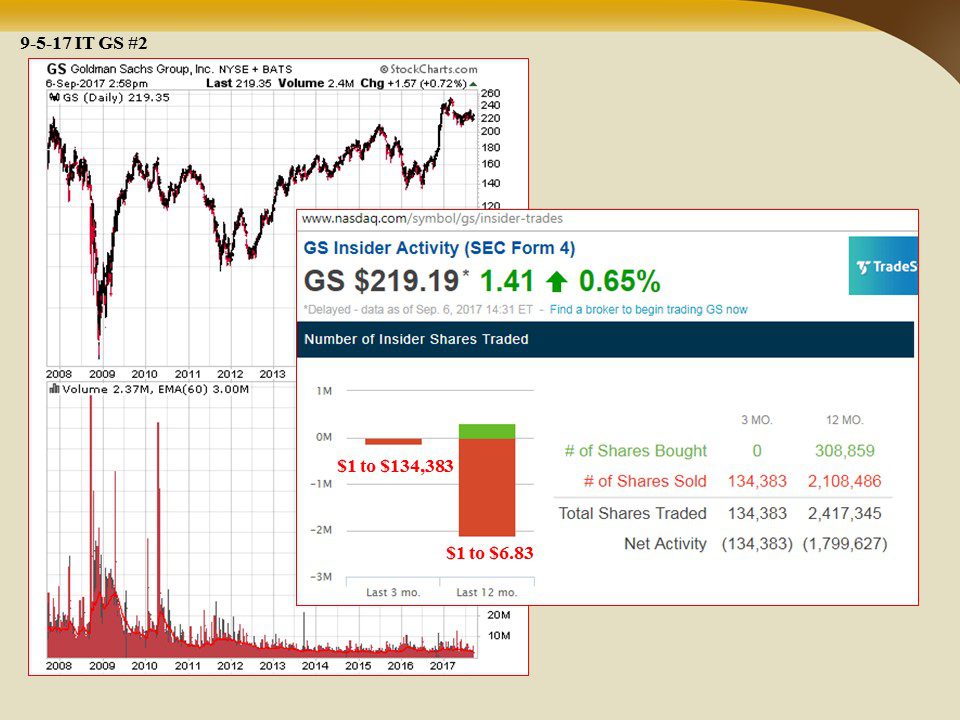960x720 pixels.
Task: Click the small green triangle after the Chg value
Action: 473,84
